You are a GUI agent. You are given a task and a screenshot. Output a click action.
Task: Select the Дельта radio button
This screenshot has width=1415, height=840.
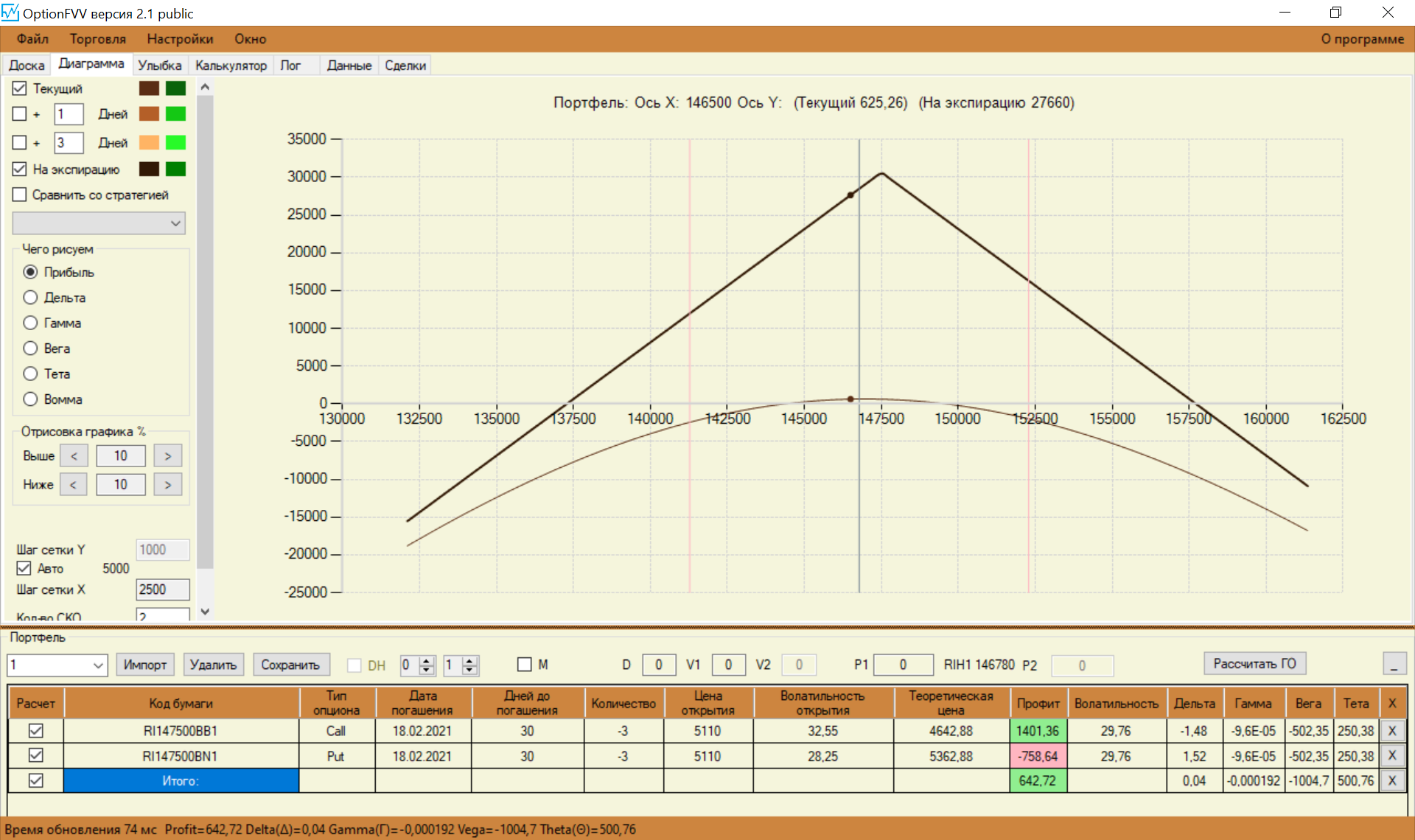pos(30,298)
